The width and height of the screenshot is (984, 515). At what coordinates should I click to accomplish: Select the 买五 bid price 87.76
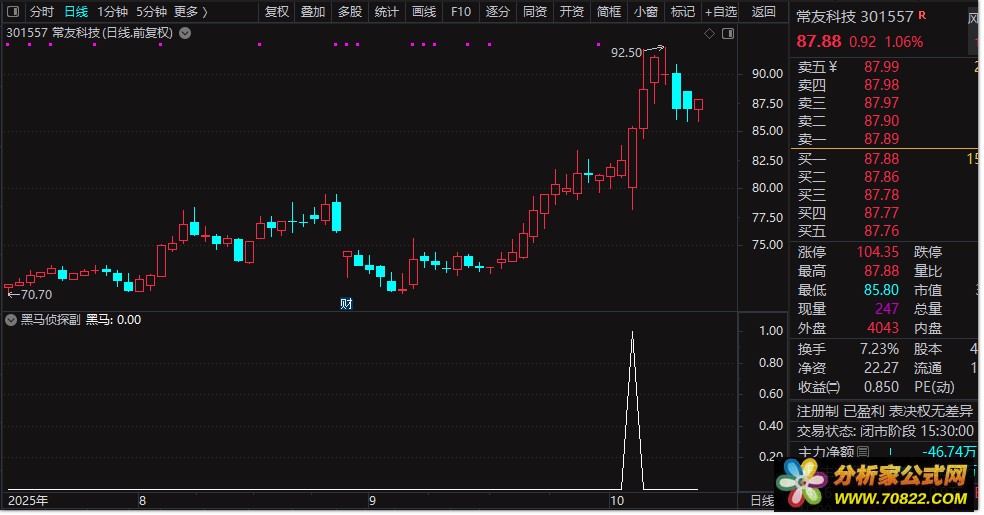[x=881, y=231]
